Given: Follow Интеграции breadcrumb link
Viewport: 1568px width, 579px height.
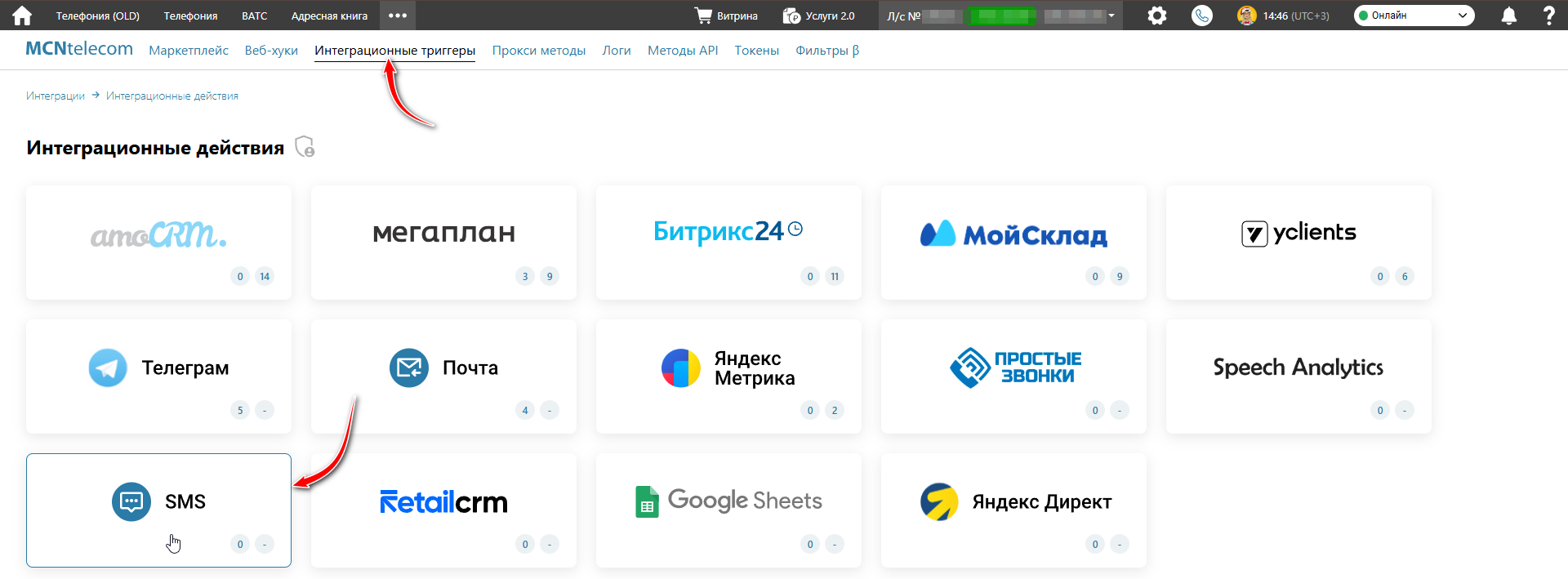Looking at the screenshot, I should [x=56, y=96].
